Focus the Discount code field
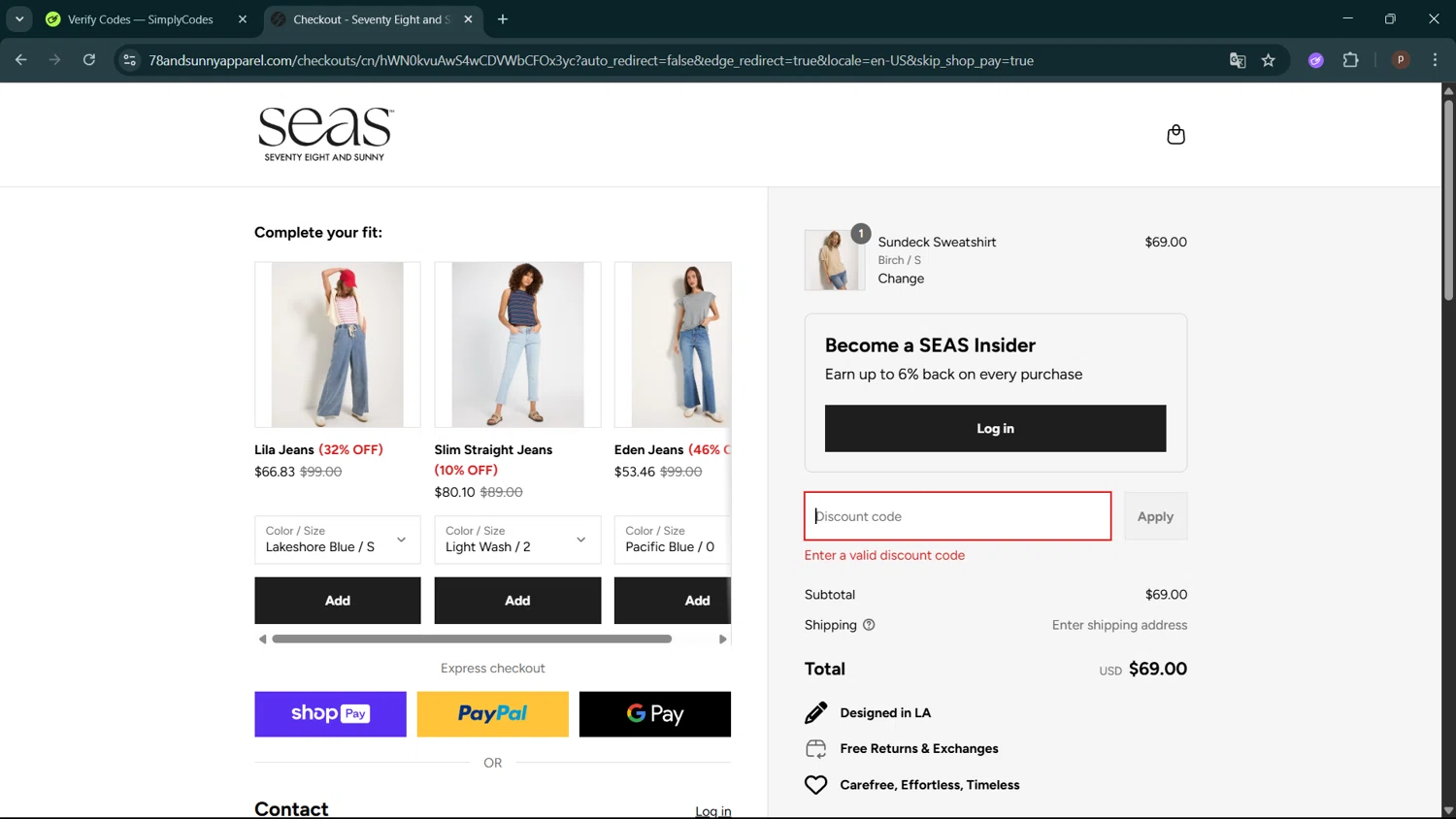1456x819 pixels. tap(957, 516)
